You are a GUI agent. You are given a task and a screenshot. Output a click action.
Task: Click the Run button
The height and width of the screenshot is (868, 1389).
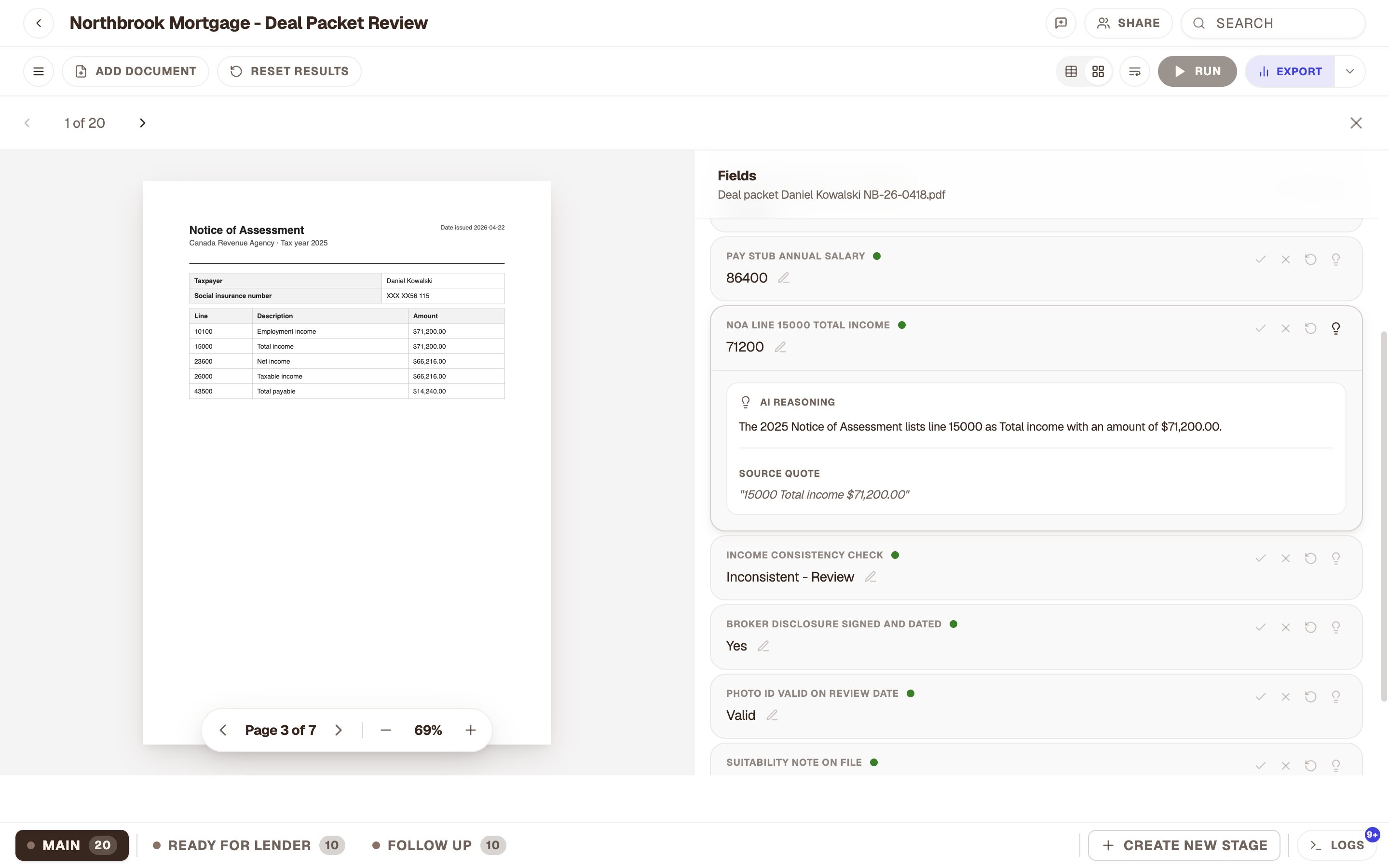1197,71
